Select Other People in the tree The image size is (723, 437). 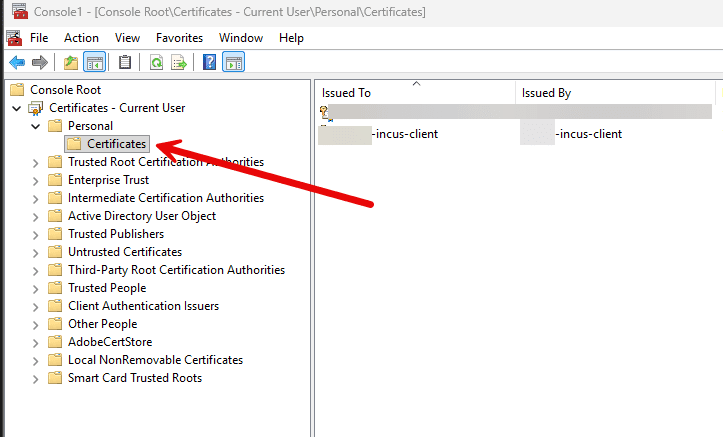coord(102,324)
